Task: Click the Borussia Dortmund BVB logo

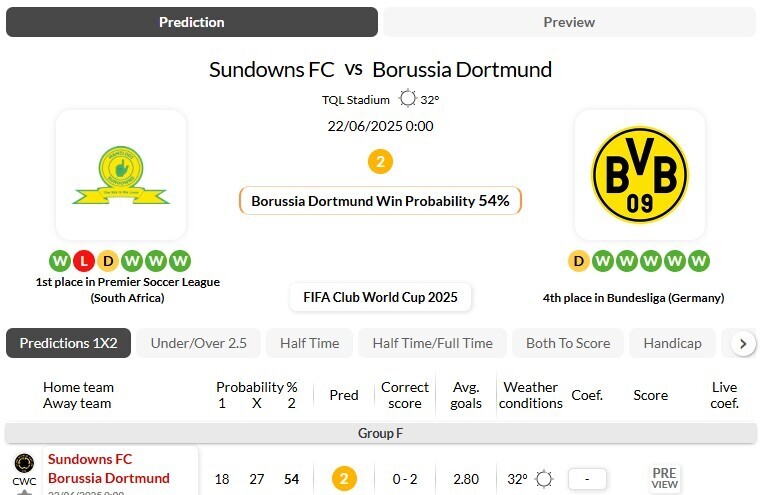Action: coord(640,174)
